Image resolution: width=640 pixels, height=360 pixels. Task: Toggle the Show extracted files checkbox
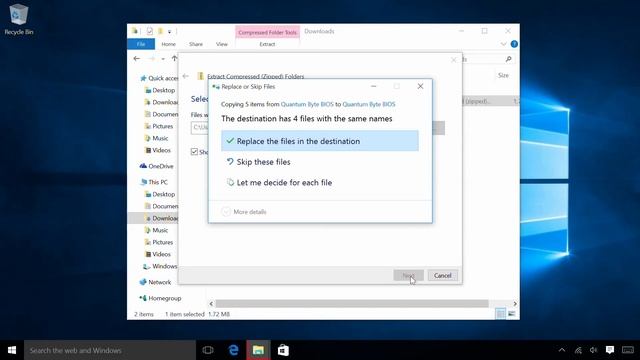194,151
